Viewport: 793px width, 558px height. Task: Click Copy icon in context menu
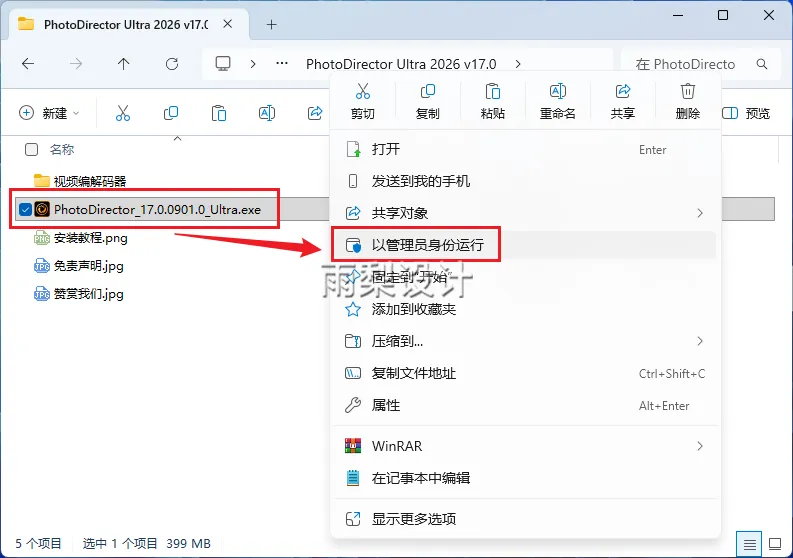point(427,92)
